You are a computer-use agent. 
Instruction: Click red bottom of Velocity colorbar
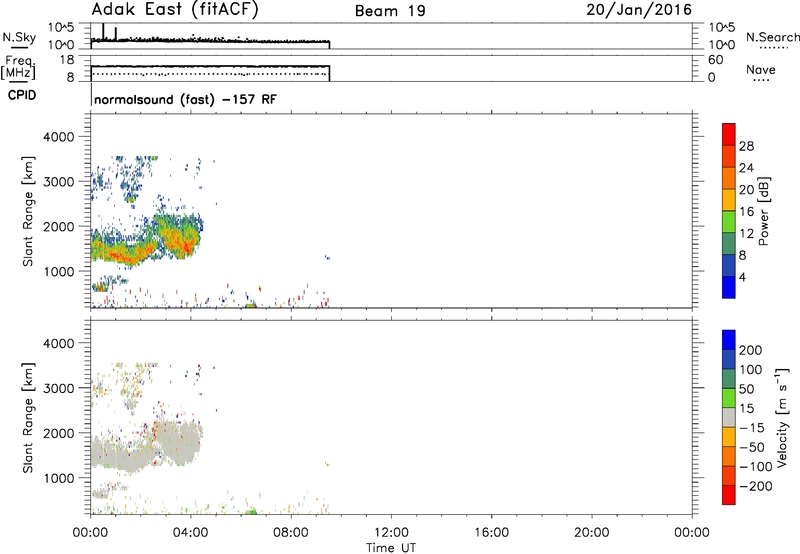pyautogui.click(x=729, y=495)
